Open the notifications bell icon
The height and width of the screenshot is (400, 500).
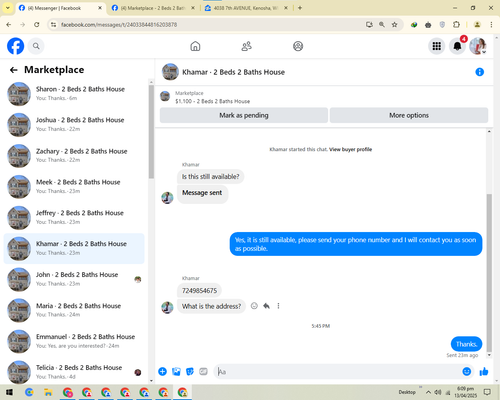457,46
